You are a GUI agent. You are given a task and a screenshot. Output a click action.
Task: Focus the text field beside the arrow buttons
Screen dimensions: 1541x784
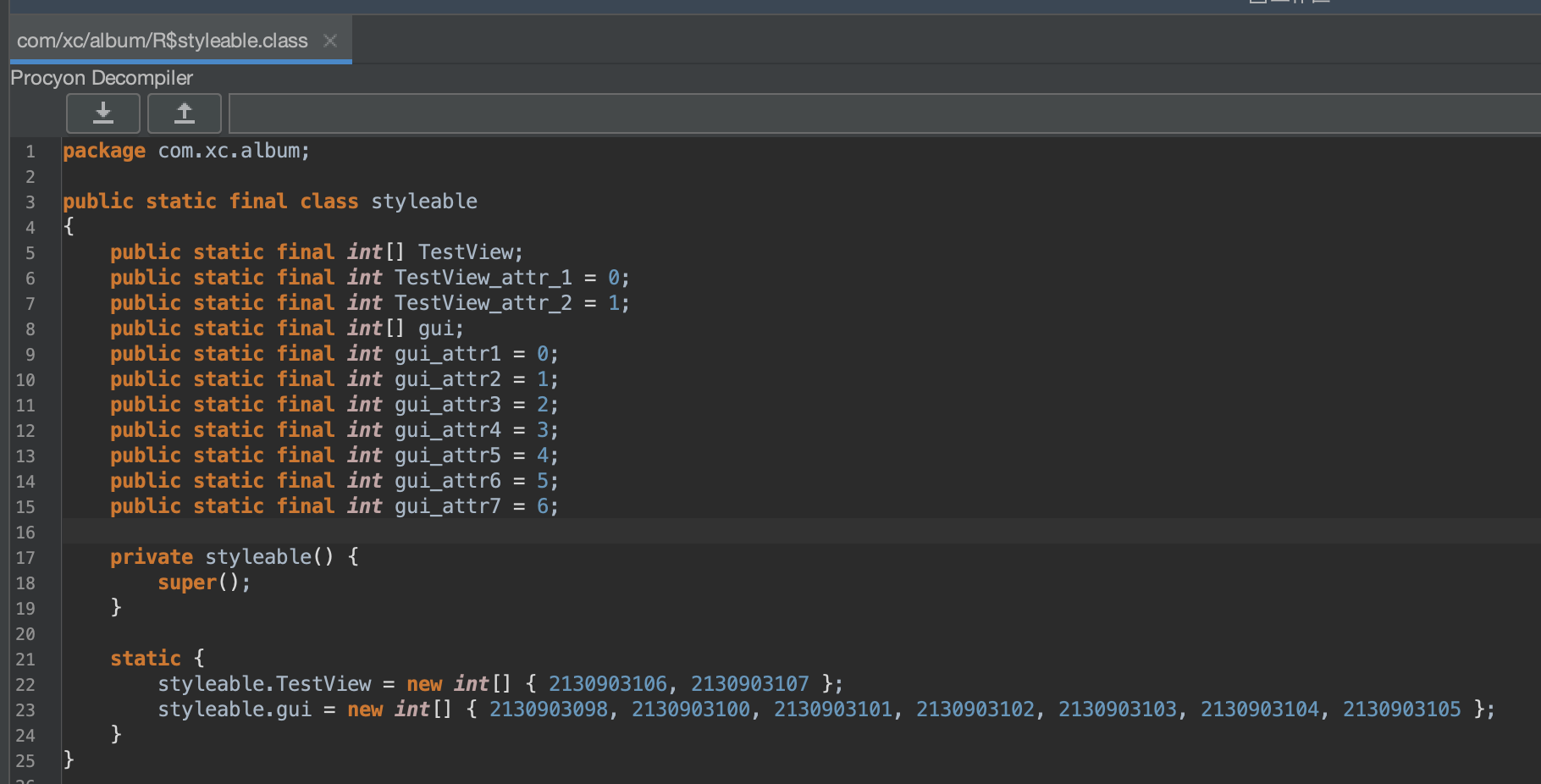click(881, 113)
